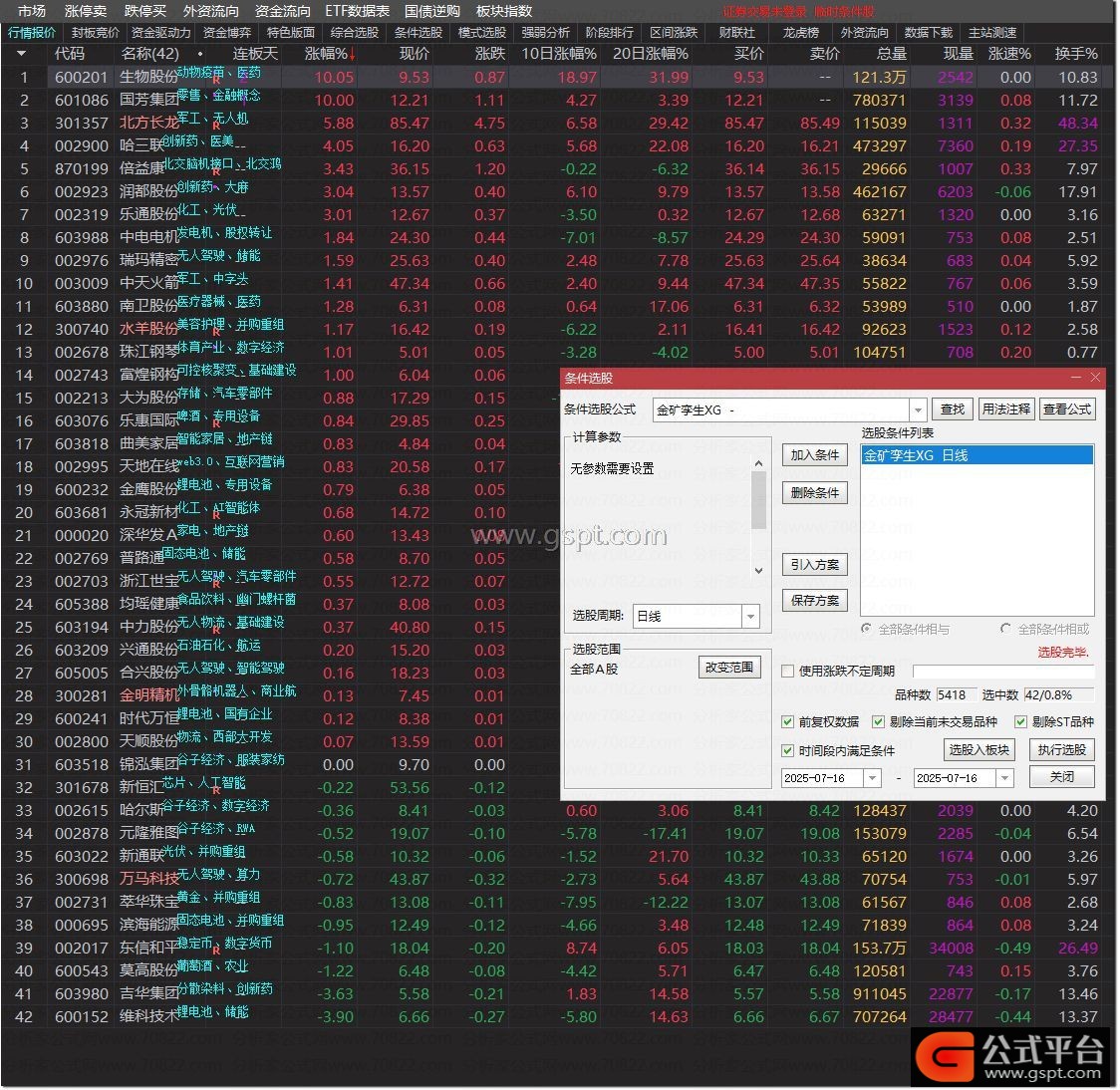
Task: Open the start date picker arrow
Action: 872,778
